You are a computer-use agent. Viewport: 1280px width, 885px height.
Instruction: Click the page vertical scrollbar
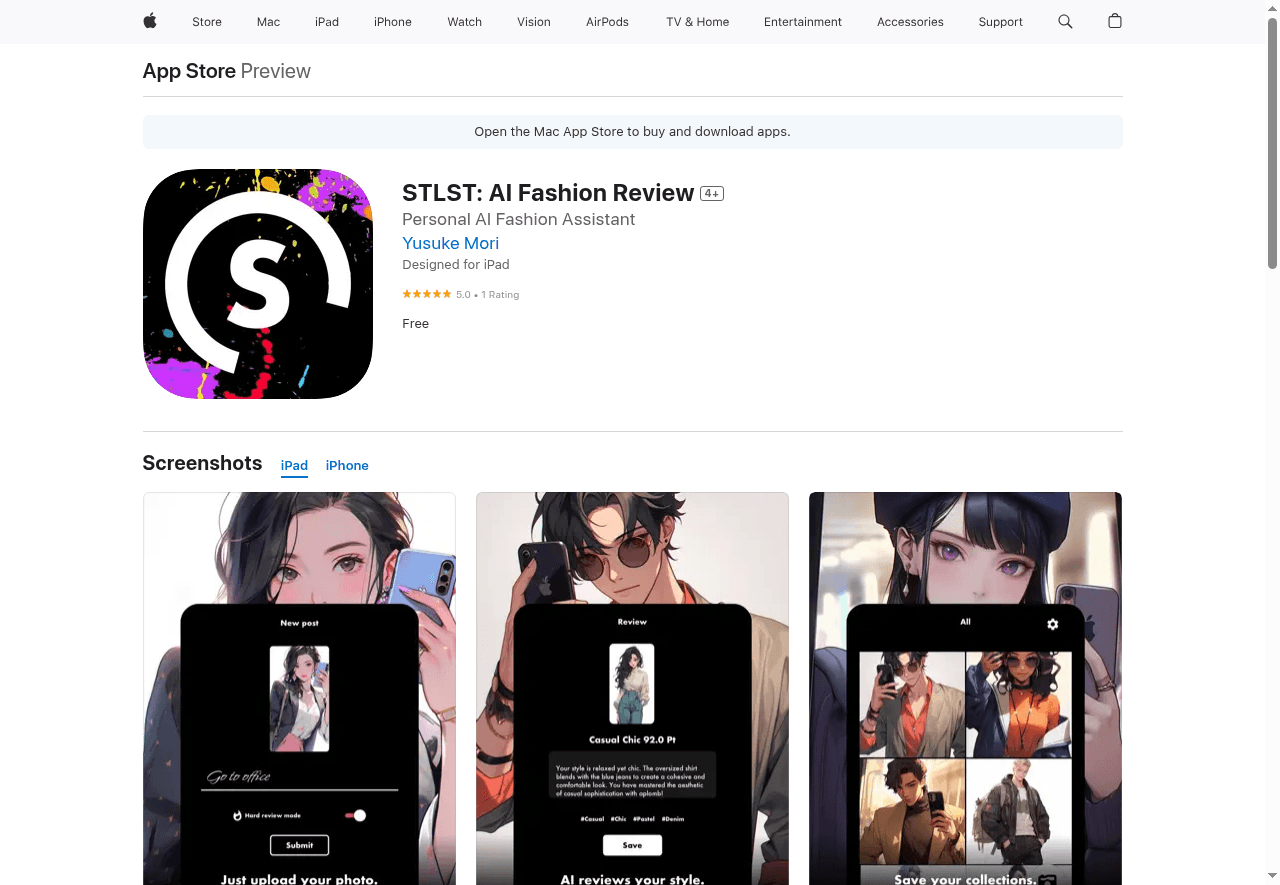click(x=1272, y=150)
